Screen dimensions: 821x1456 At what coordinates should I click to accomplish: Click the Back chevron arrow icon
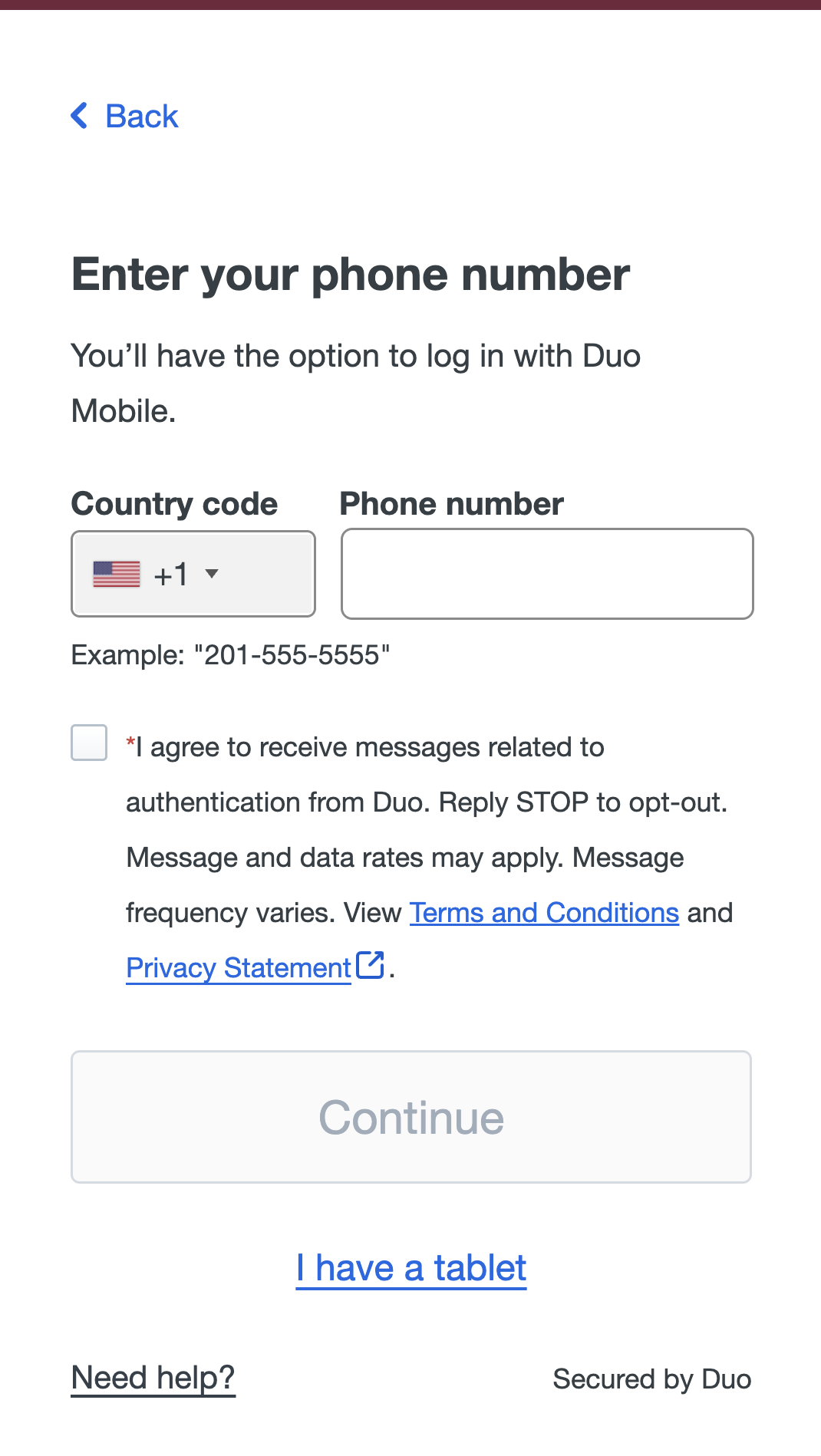79,116
